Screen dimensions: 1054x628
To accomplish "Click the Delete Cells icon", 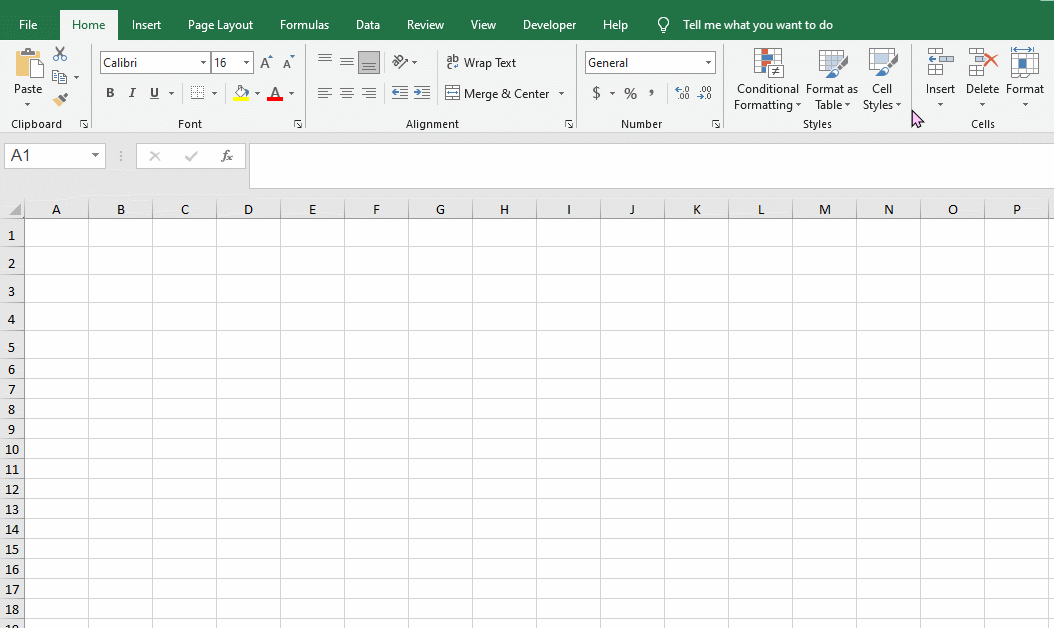I will pos(982,75).
